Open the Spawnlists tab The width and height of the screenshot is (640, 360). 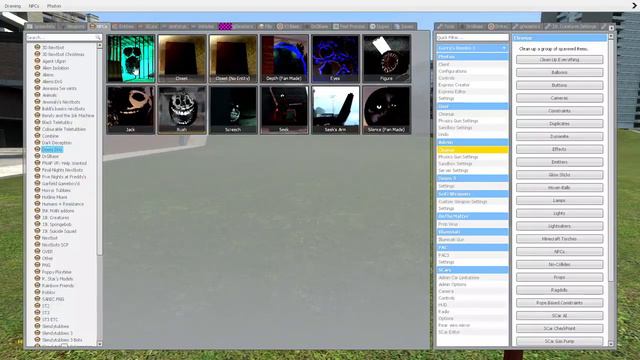click(41, 27)
